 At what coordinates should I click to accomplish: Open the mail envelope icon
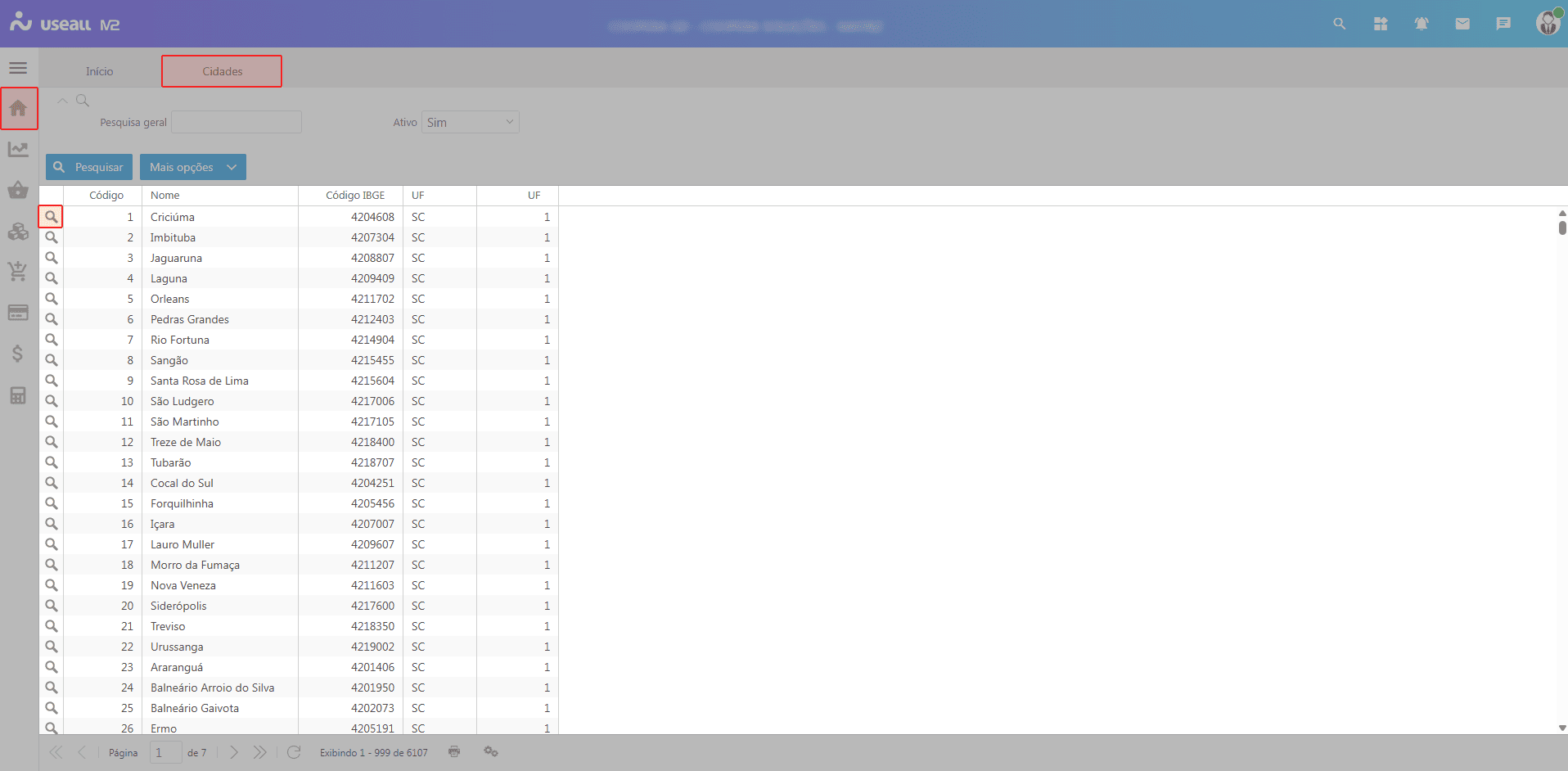pos(1462,24)
